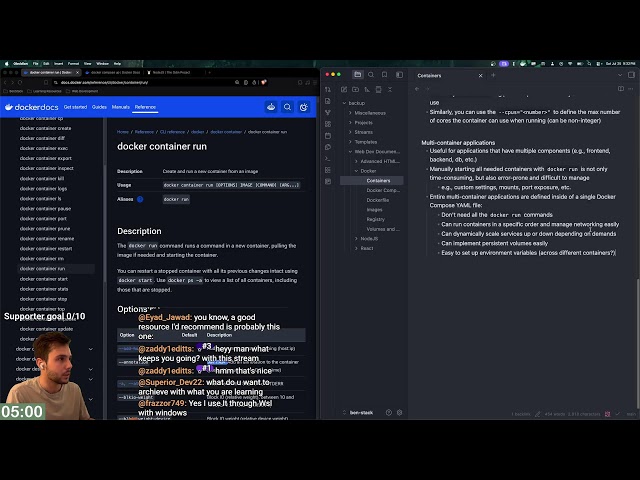Switch Obsidian note to reading view
The image size is (640, 480).
click(621, 89)
